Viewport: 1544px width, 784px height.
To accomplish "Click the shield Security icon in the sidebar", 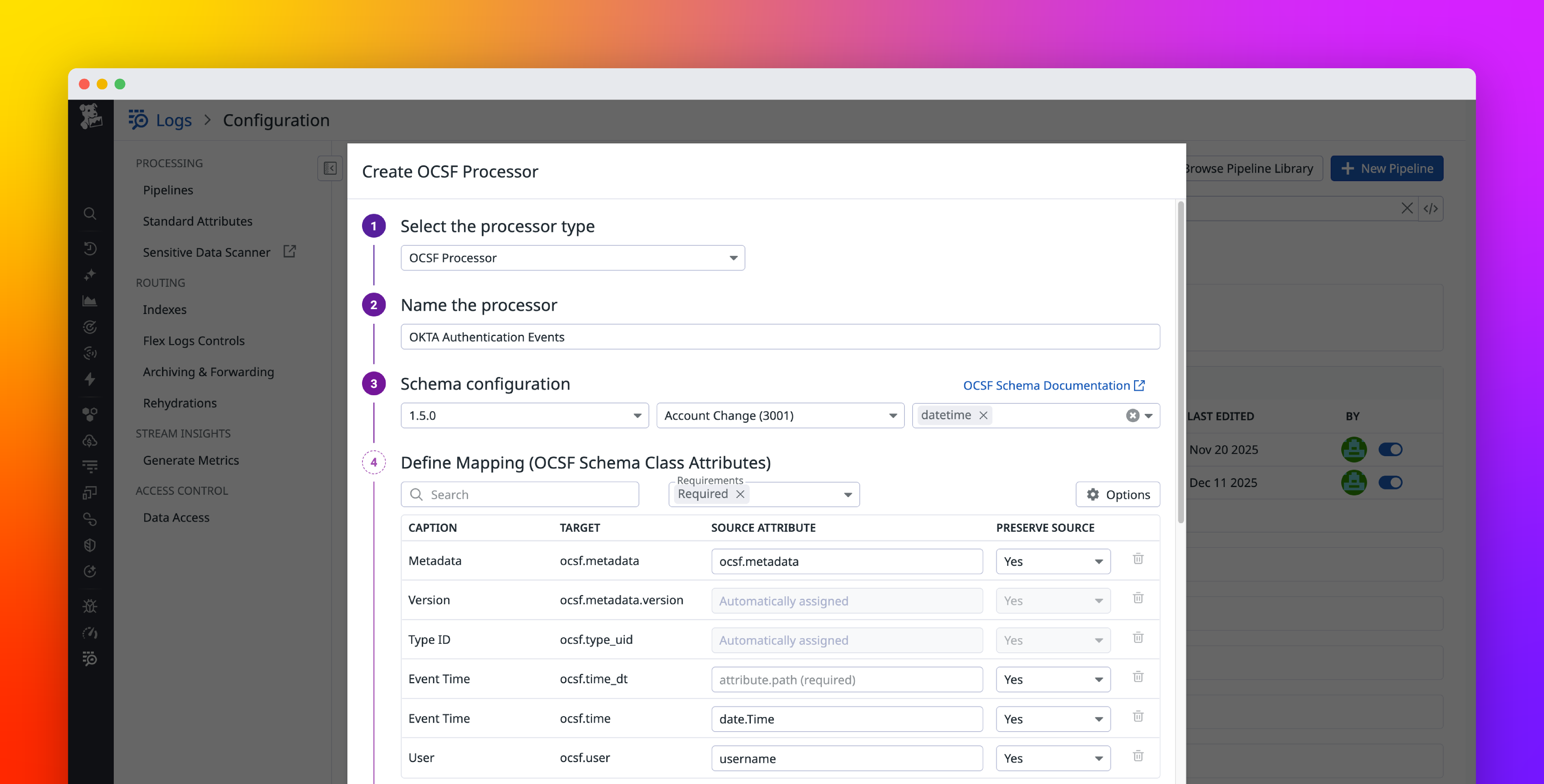I will tap(90, 545).
